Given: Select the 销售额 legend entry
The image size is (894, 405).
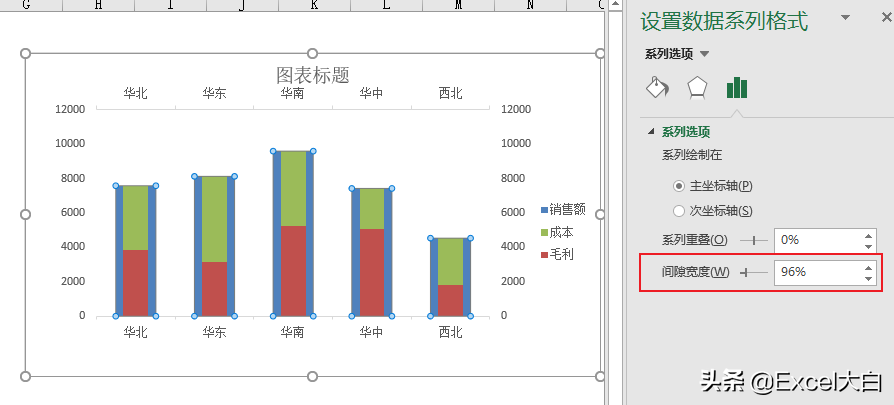Looking at the screenshot, I should (563, 210).
